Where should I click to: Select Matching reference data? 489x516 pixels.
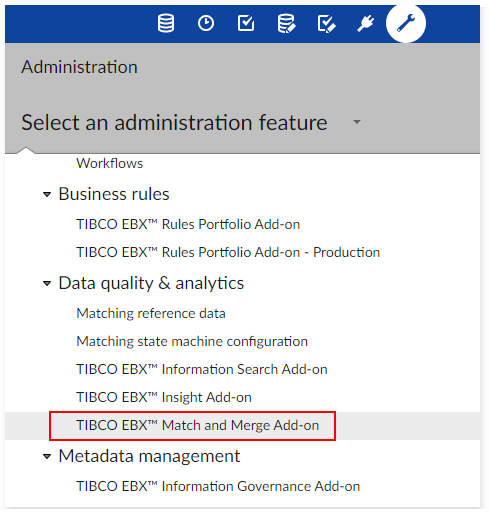[151, 313]
